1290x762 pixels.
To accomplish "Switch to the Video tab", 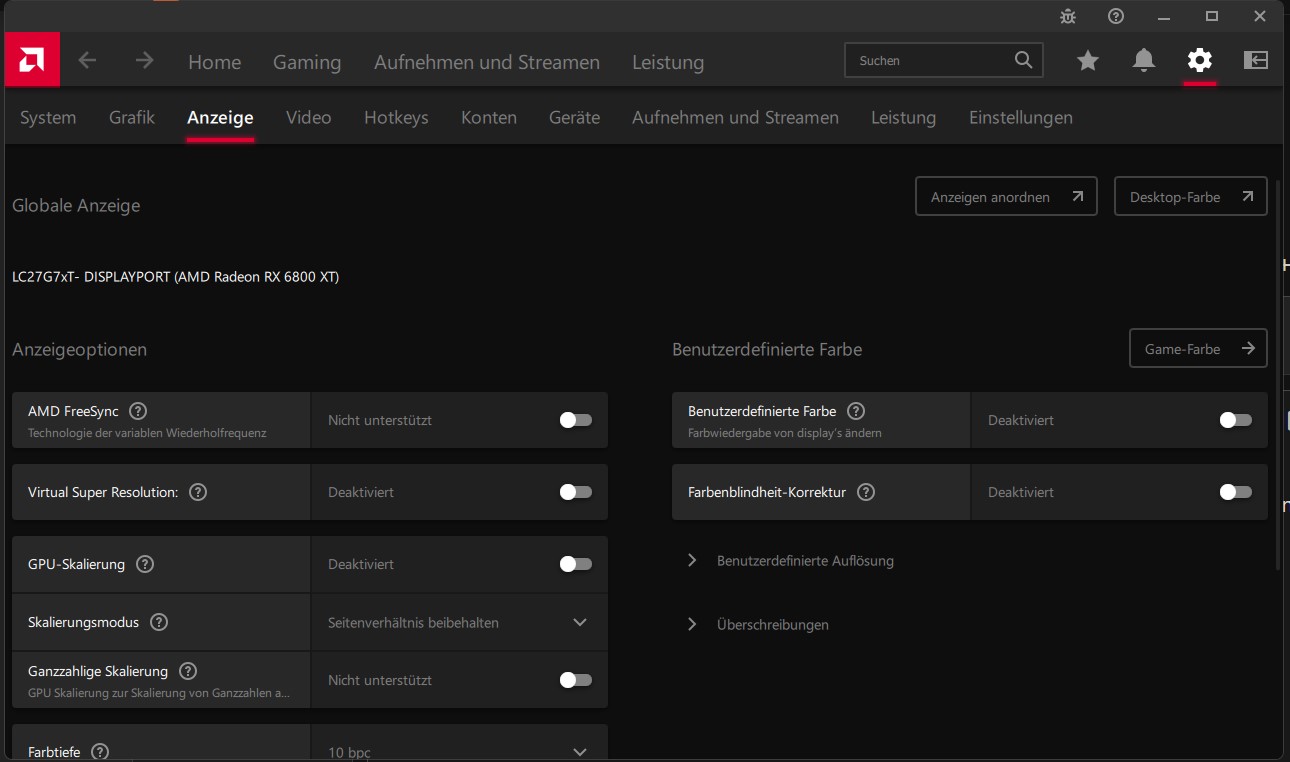I will pyautogui.click(x=309, y=117).
